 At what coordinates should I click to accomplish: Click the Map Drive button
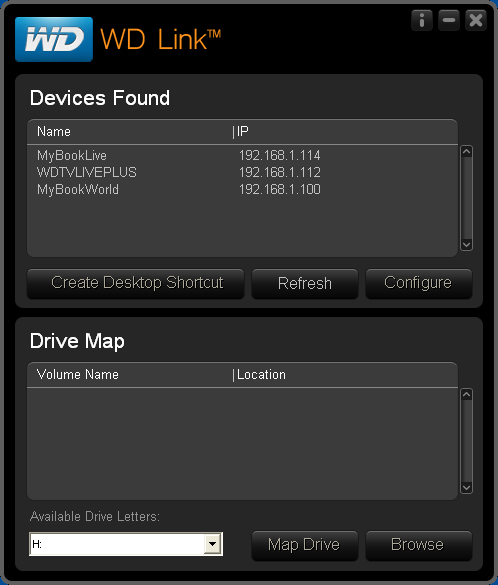pyautogui.click(x=305, y=545)
